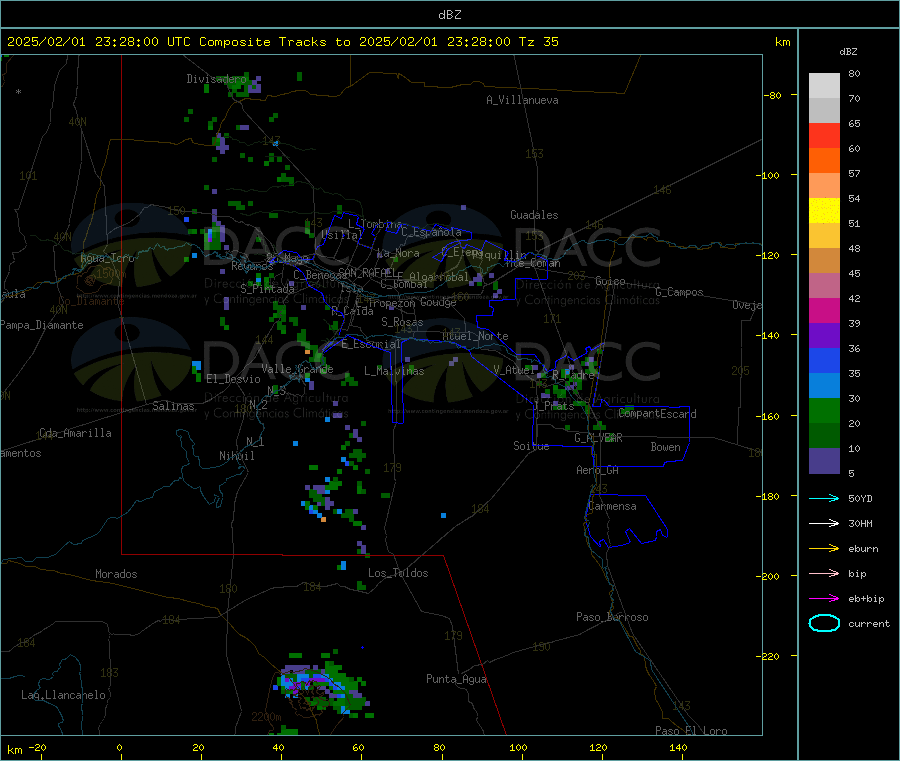Click the 'L_Malvinas' map label

coord(394,371)
